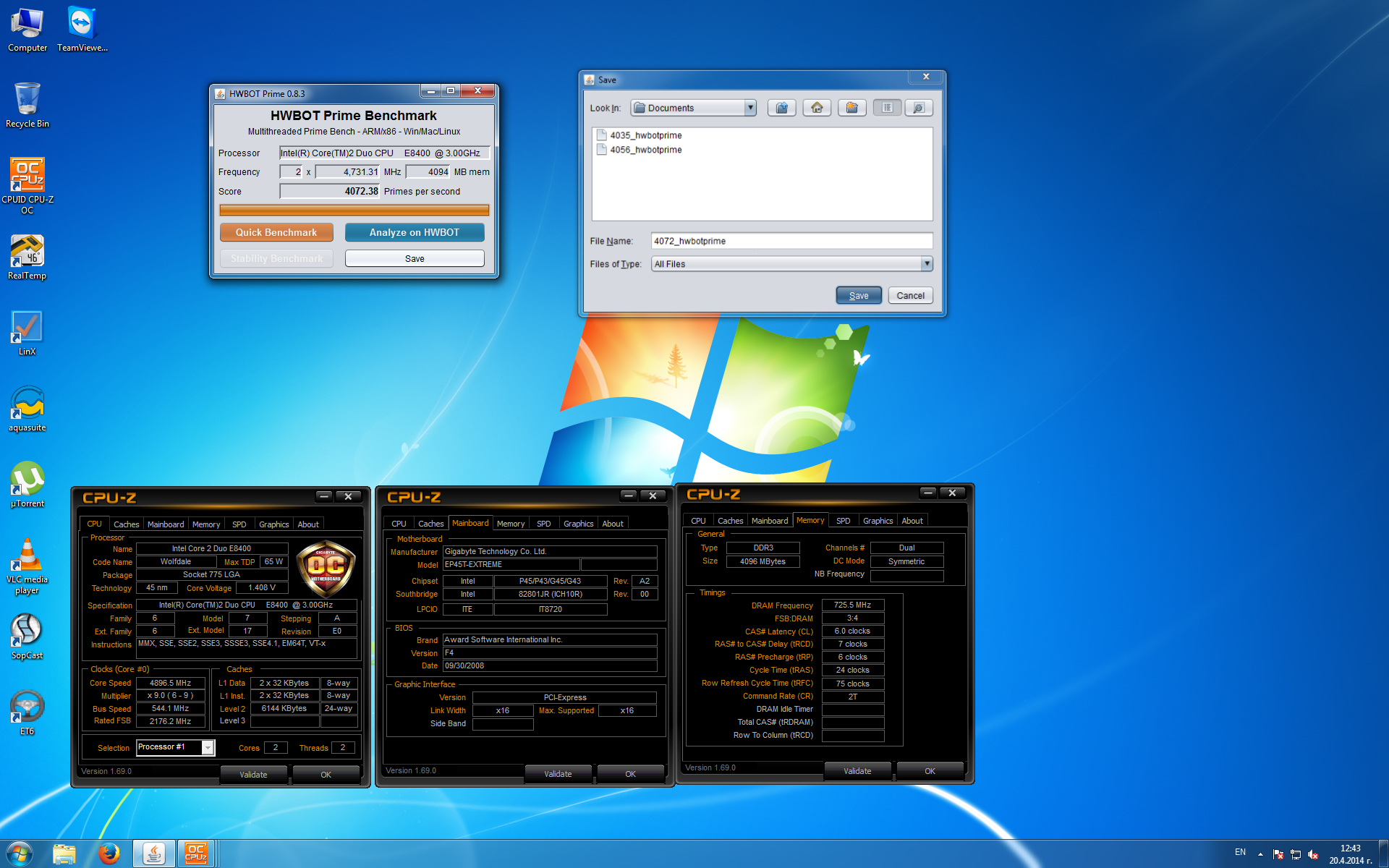
Task: Open Files of Type dropdown
Action: [x=792, y=264]
